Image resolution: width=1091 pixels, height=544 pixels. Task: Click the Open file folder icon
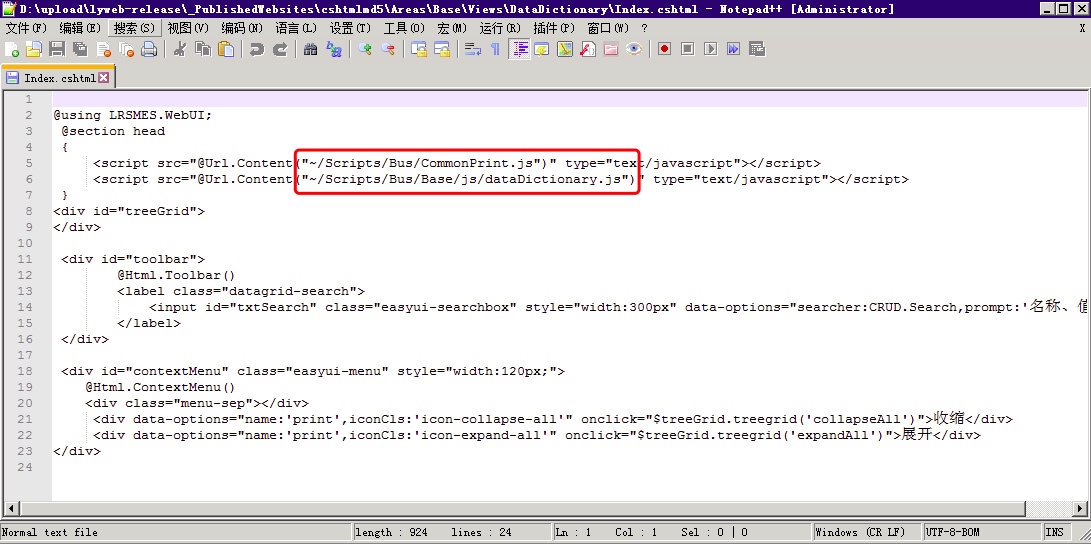click(x=34, y=49)
